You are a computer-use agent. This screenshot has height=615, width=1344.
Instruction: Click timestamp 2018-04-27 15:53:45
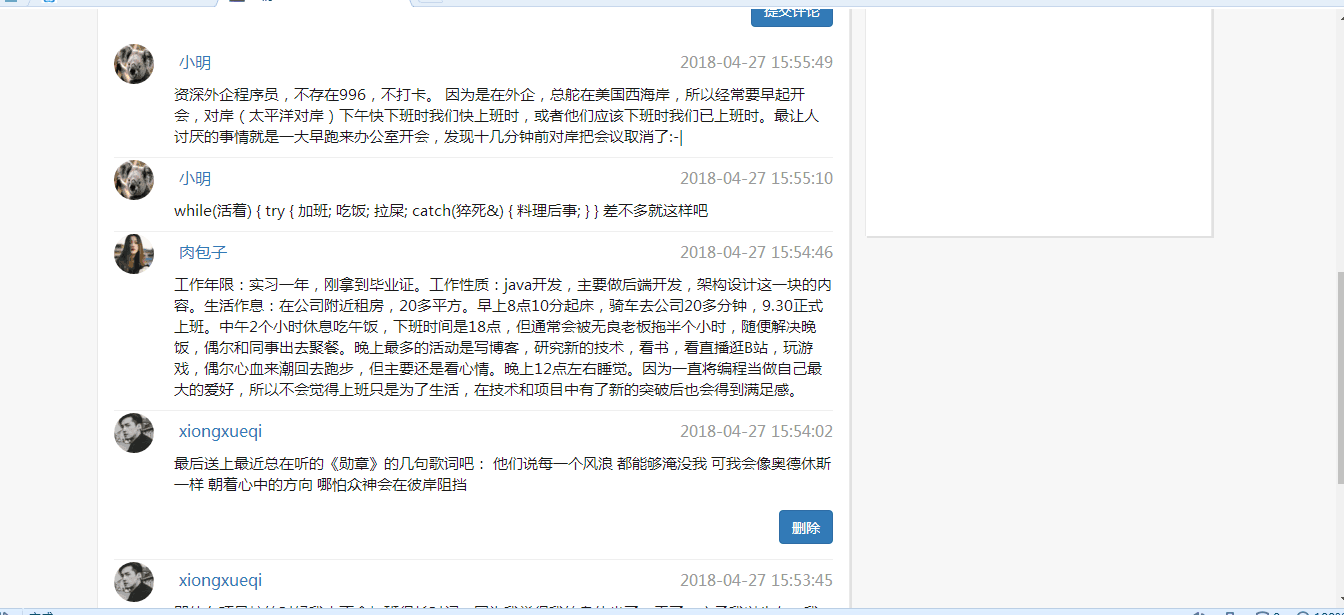point(756,580)
